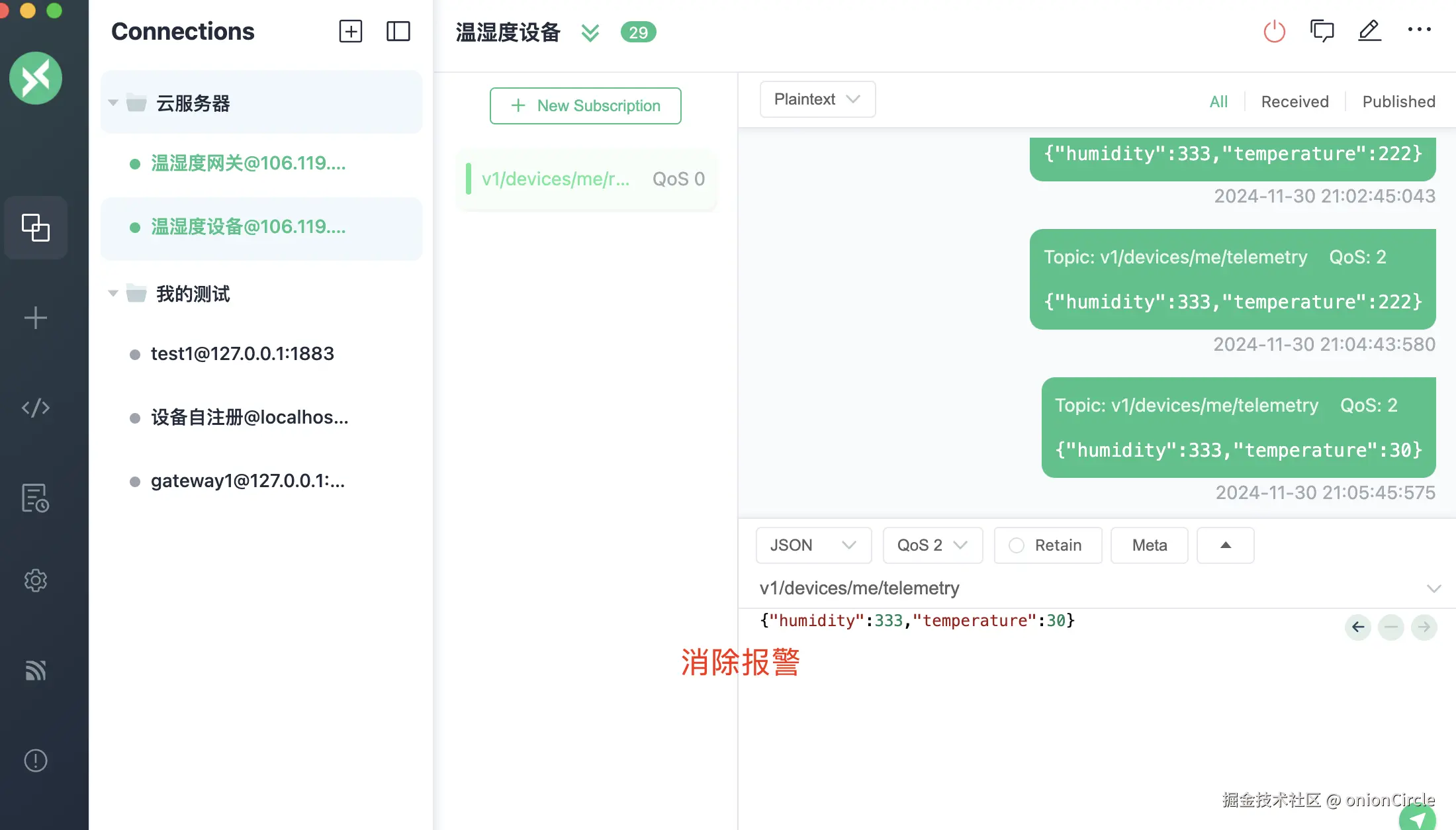Open Settings gear in sidebar
This screenshot has height=830, width=1456.
coord(36,580)
